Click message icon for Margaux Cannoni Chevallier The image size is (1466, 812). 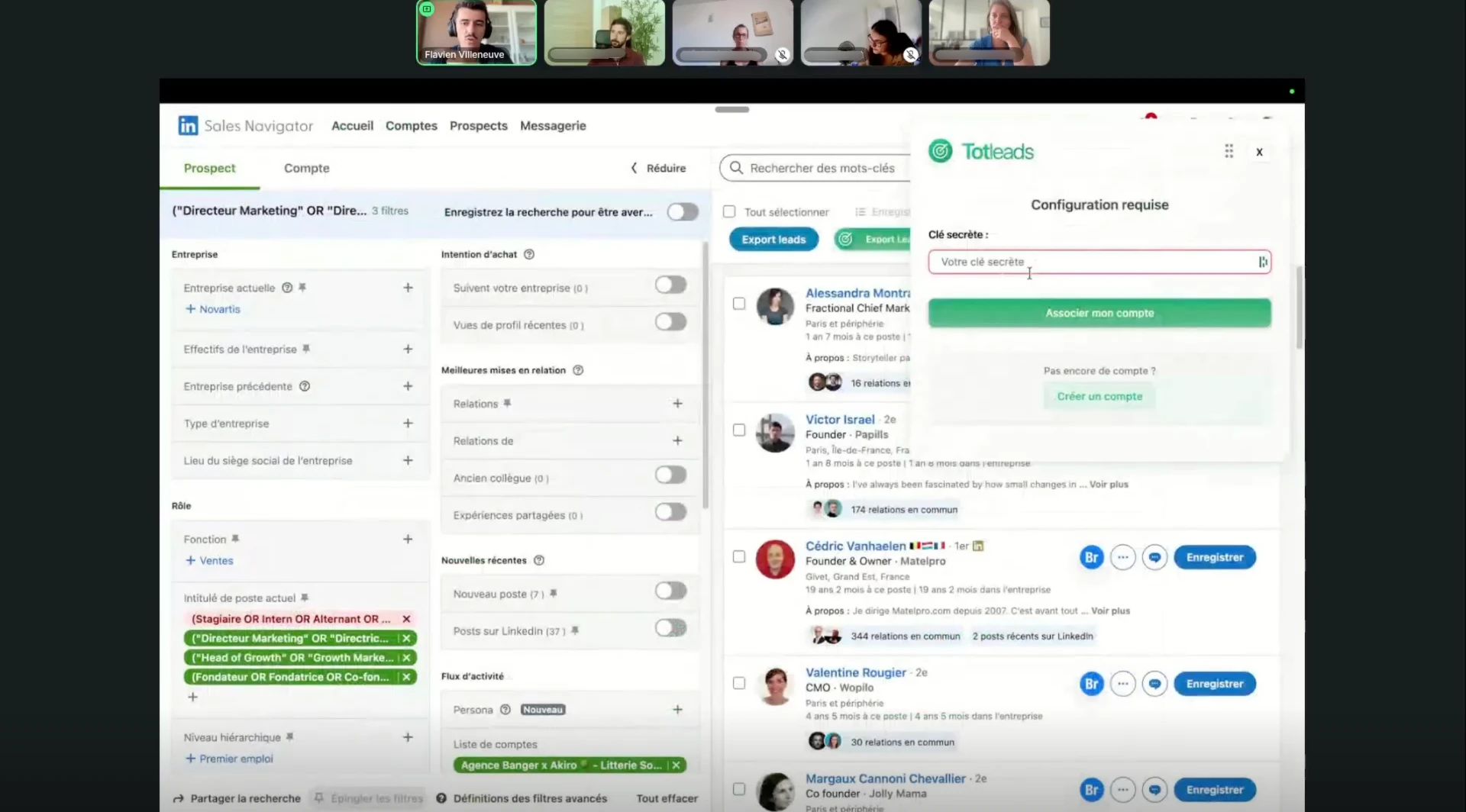tap(1154, 790)
